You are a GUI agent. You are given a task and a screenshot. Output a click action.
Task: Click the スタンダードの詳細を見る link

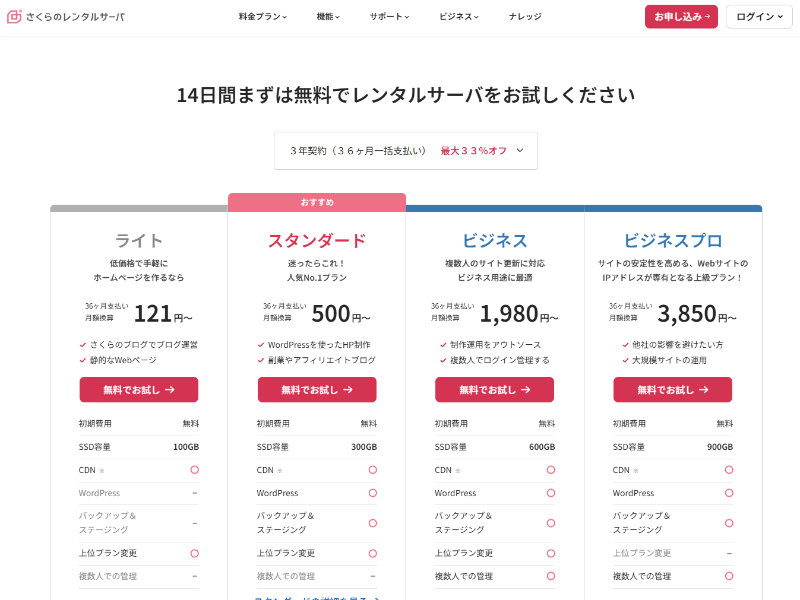[316, 597]
